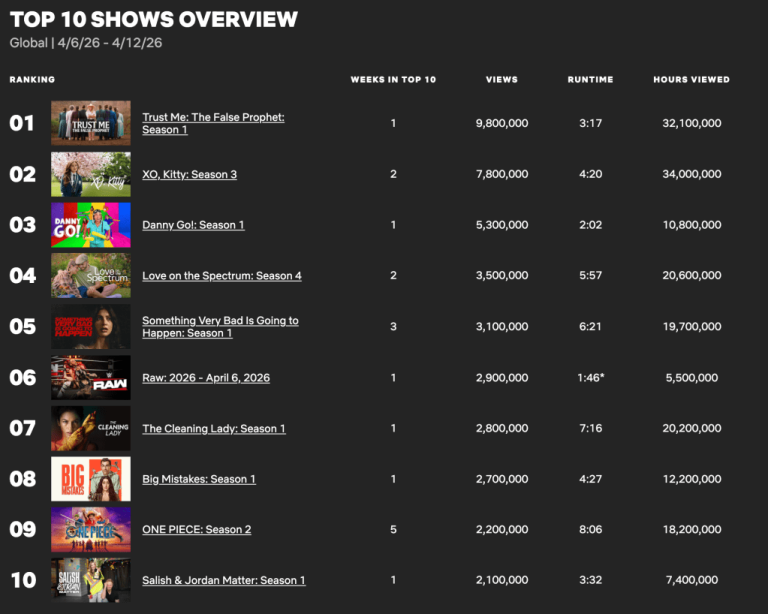Image resolution: width=768 pixels, height=614 pixels.
Task: Select ONE PIECE weeks in top 10 value 5
Action: pyautogui.click(x=393, y=529)
